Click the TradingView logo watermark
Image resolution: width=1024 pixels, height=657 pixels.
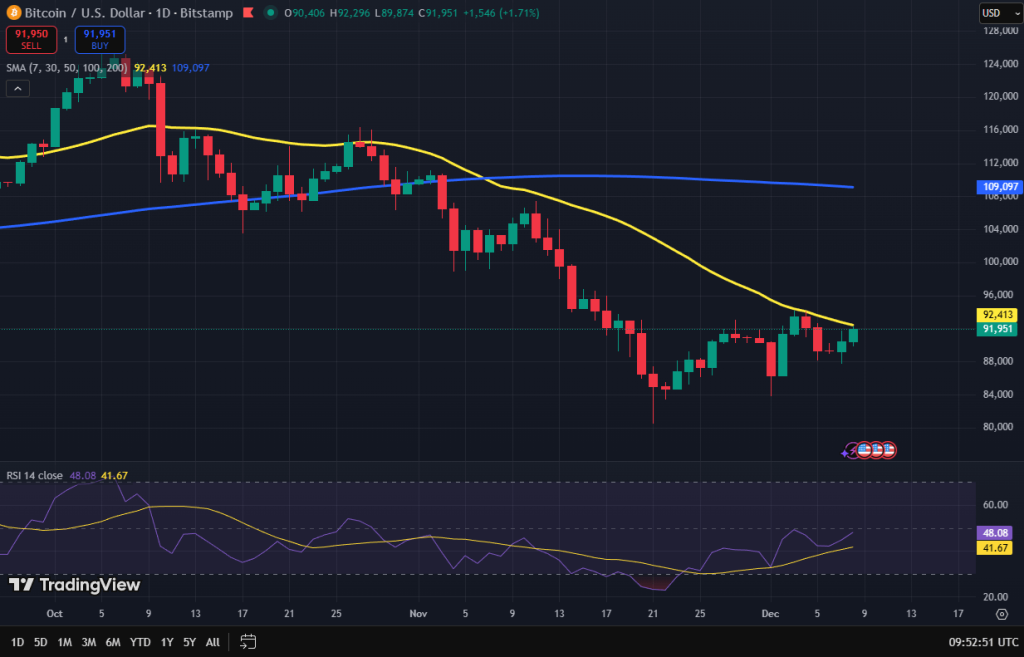click(x=75, y=585)
